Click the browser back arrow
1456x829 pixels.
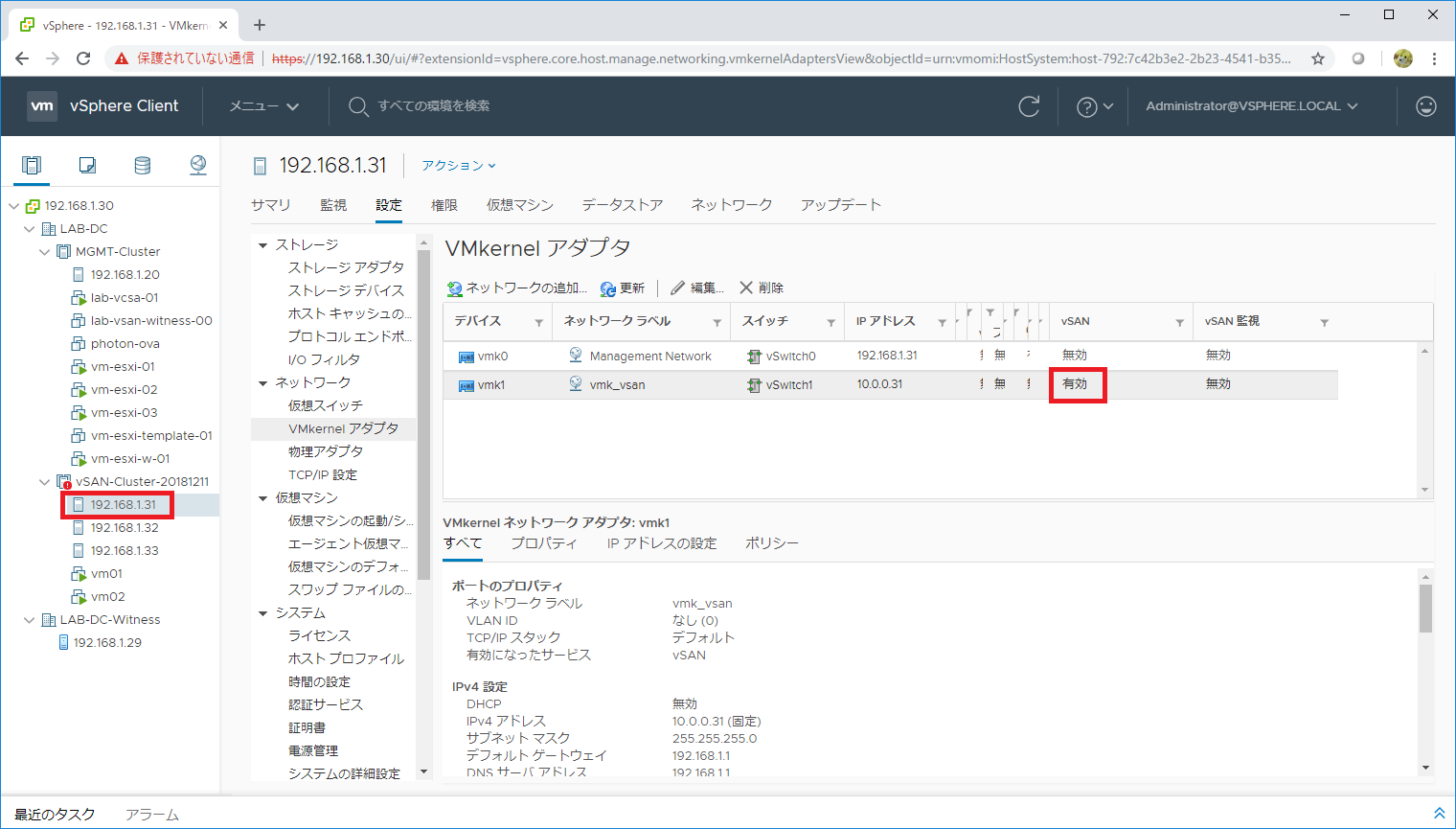(x=22, y=58)
